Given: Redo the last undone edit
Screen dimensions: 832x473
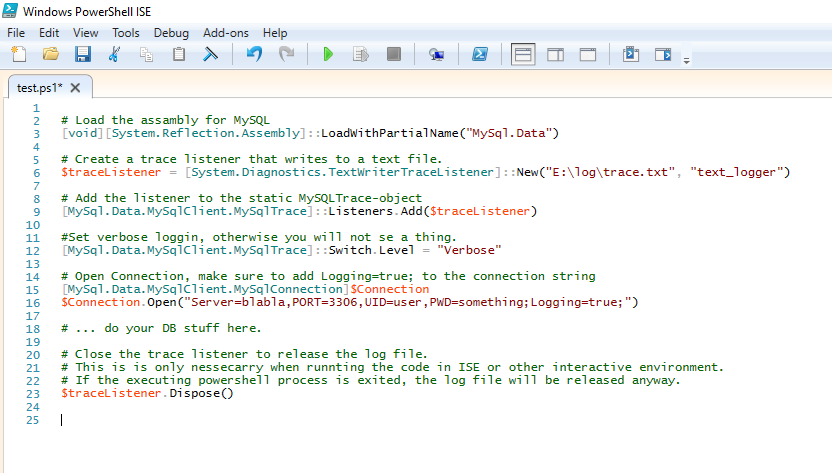Looking at the screenshot, I should point(287,54).
